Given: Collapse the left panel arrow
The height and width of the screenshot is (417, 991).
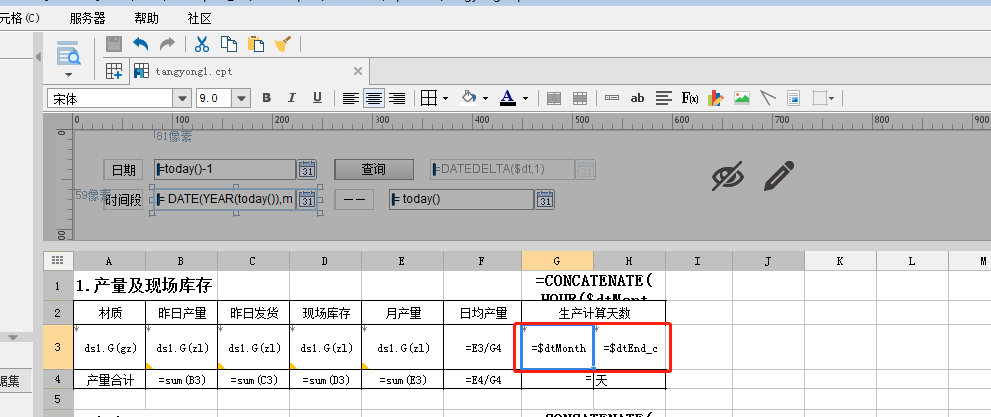Looking at the screenshot, I should tap(38, 57).
